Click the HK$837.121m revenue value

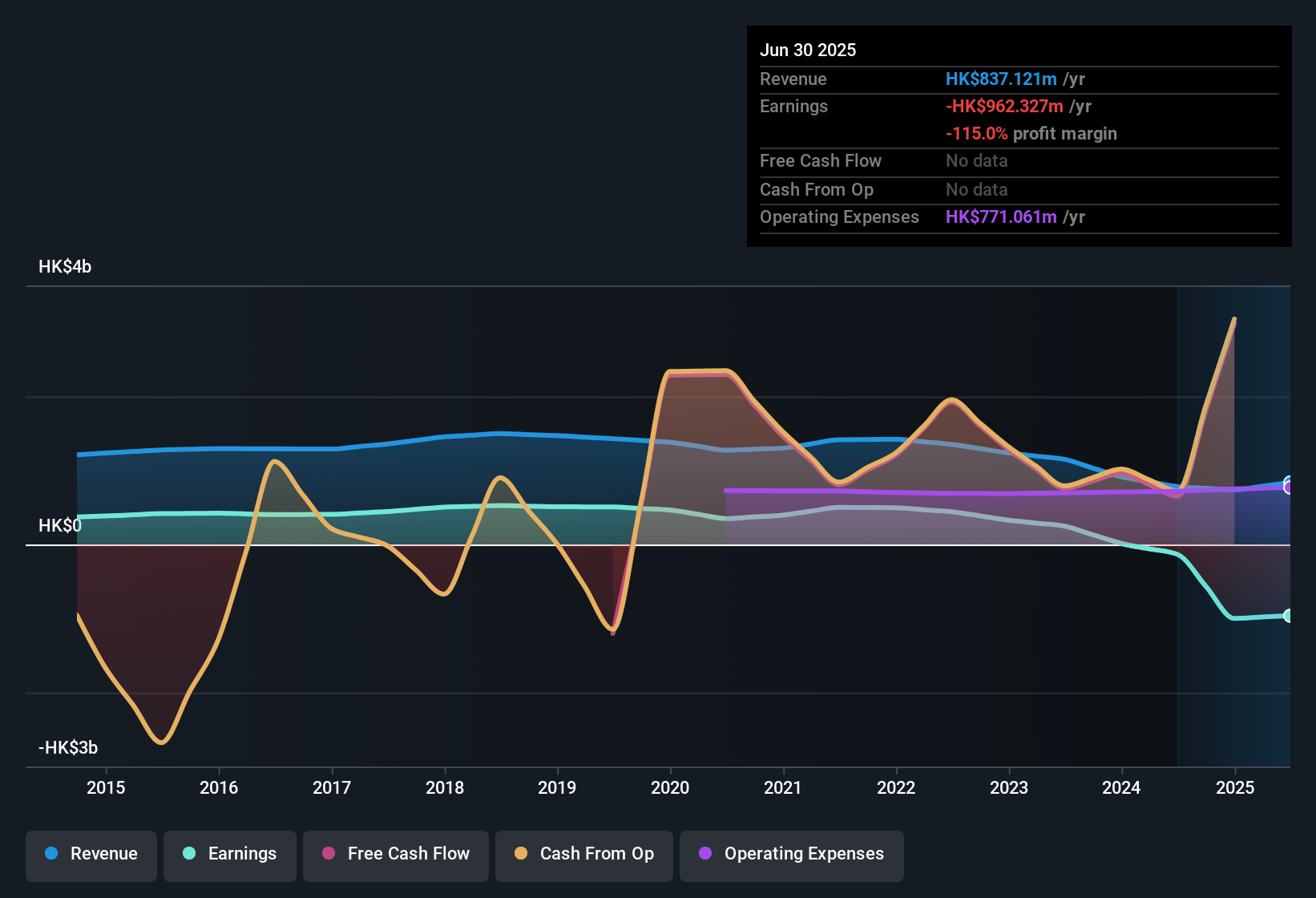pyautogui.click(x=1001, y=79)
